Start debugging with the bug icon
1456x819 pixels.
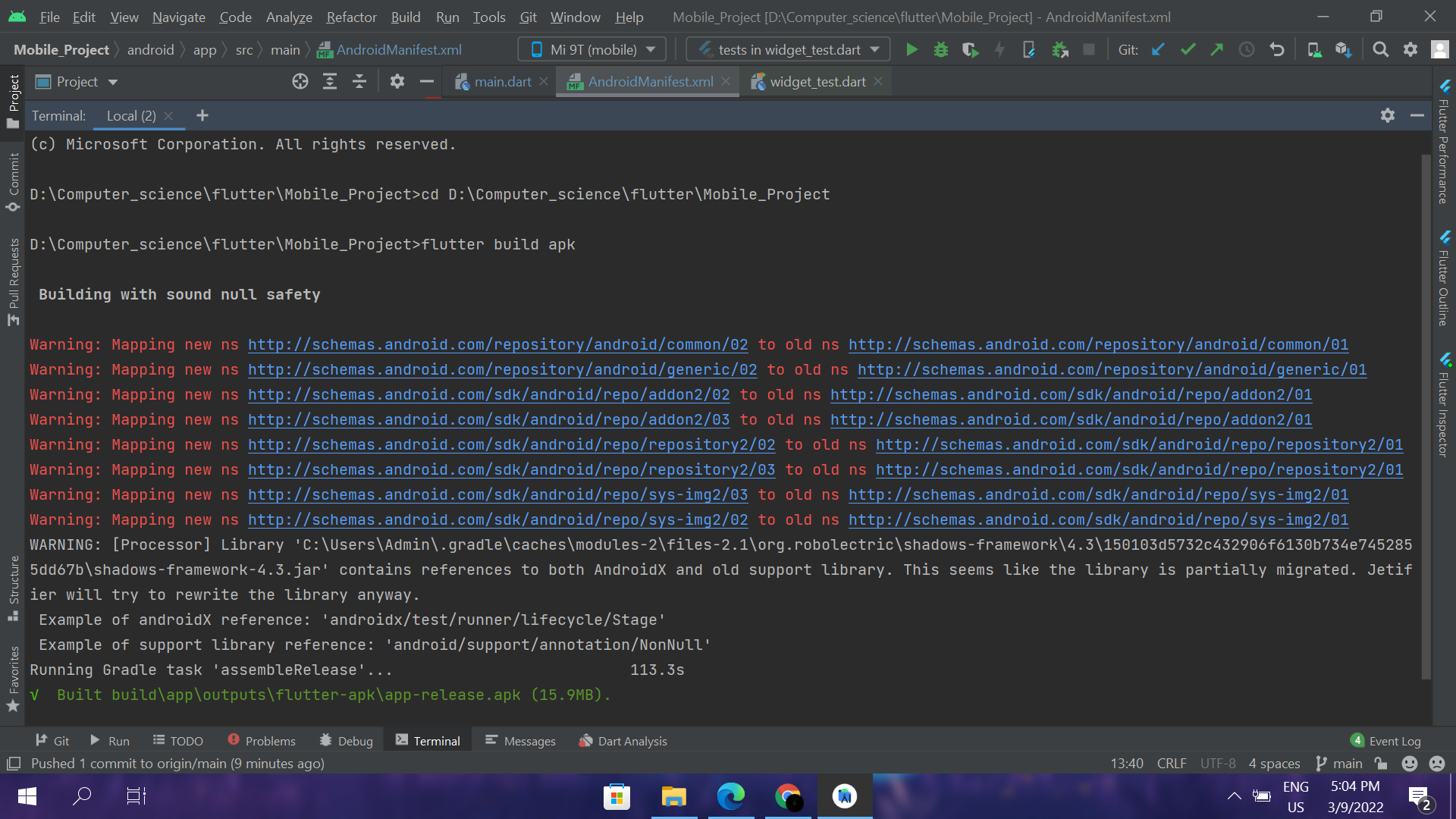click(941, 50)
